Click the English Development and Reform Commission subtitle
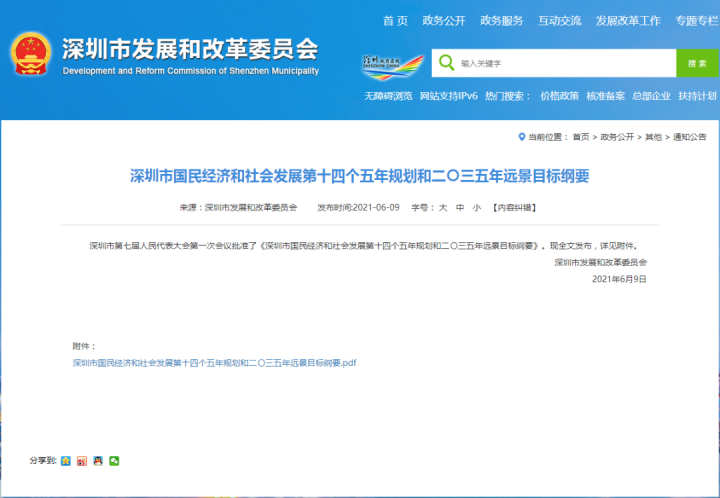The width and height of the screenshot is (720, 498). click(191, 71)
